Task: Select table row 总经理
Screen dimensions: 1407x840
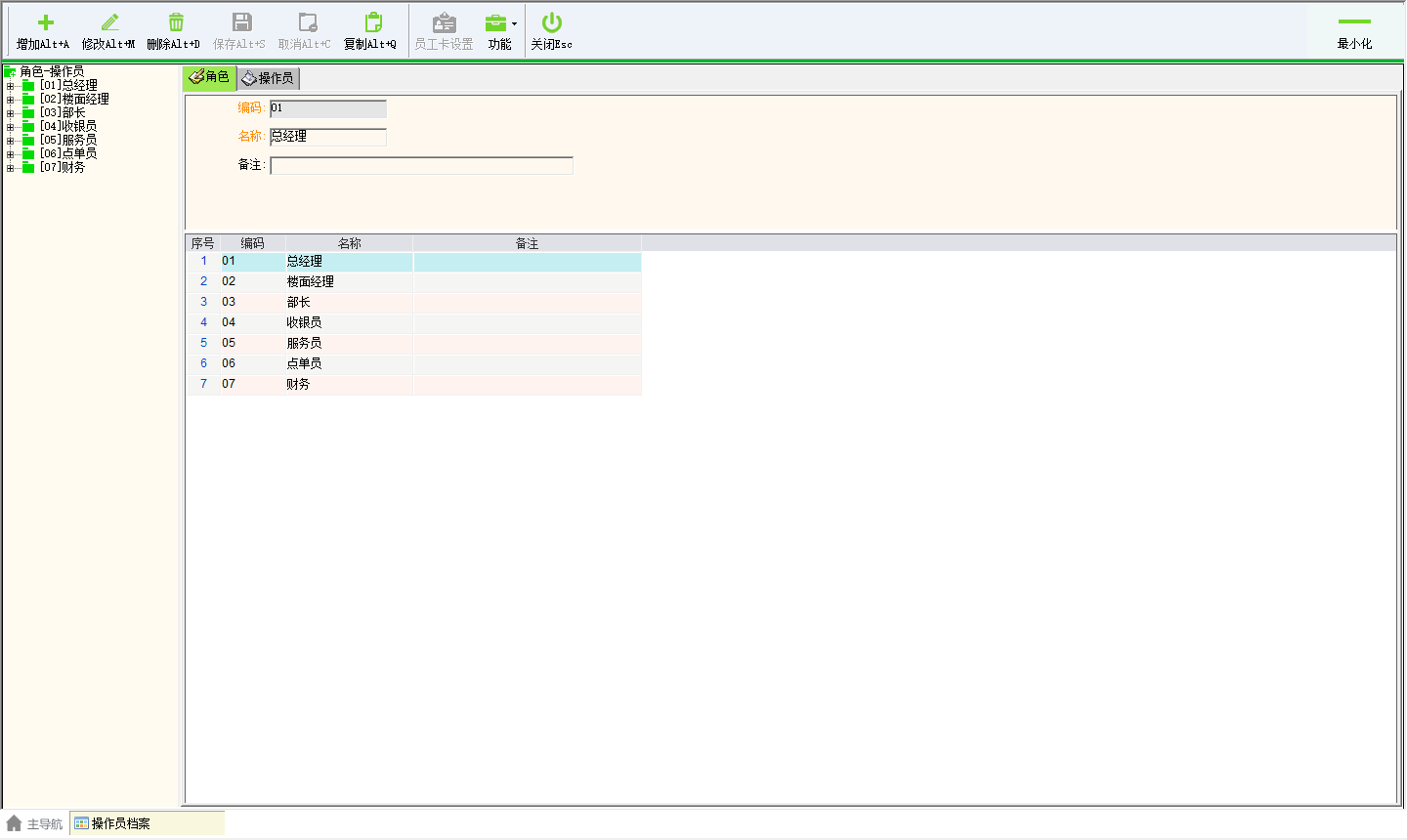Action: tap(414, 262)
